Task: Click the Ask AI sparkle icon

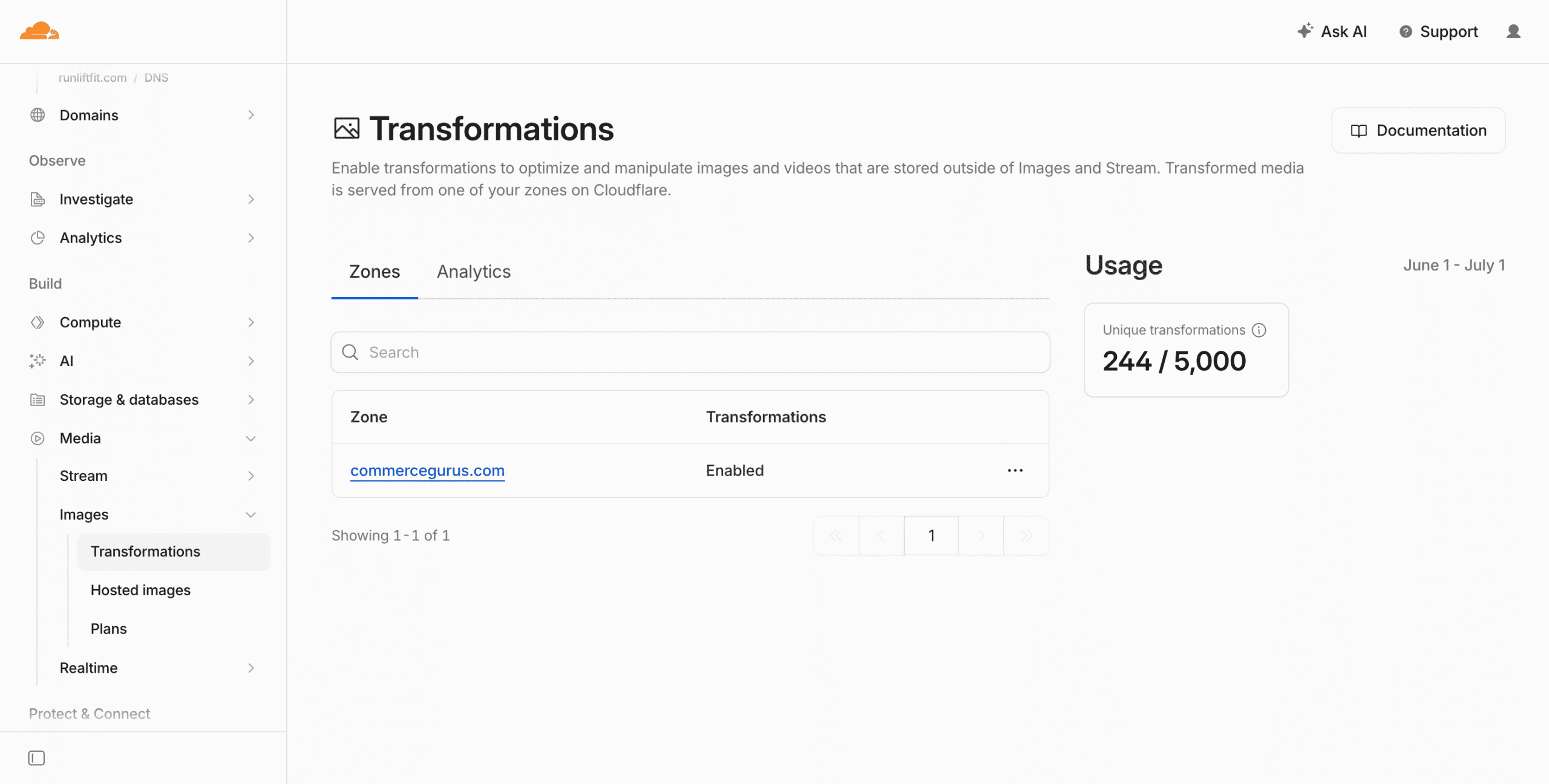Action: [1305, 31]
